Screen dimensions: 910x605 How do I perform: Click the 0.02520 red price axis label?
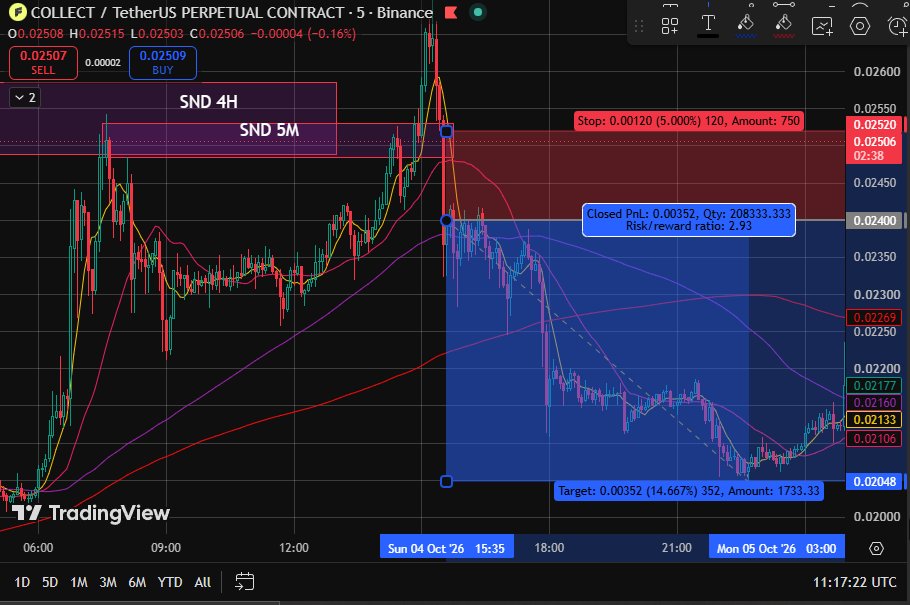click(x=874, y=124)
